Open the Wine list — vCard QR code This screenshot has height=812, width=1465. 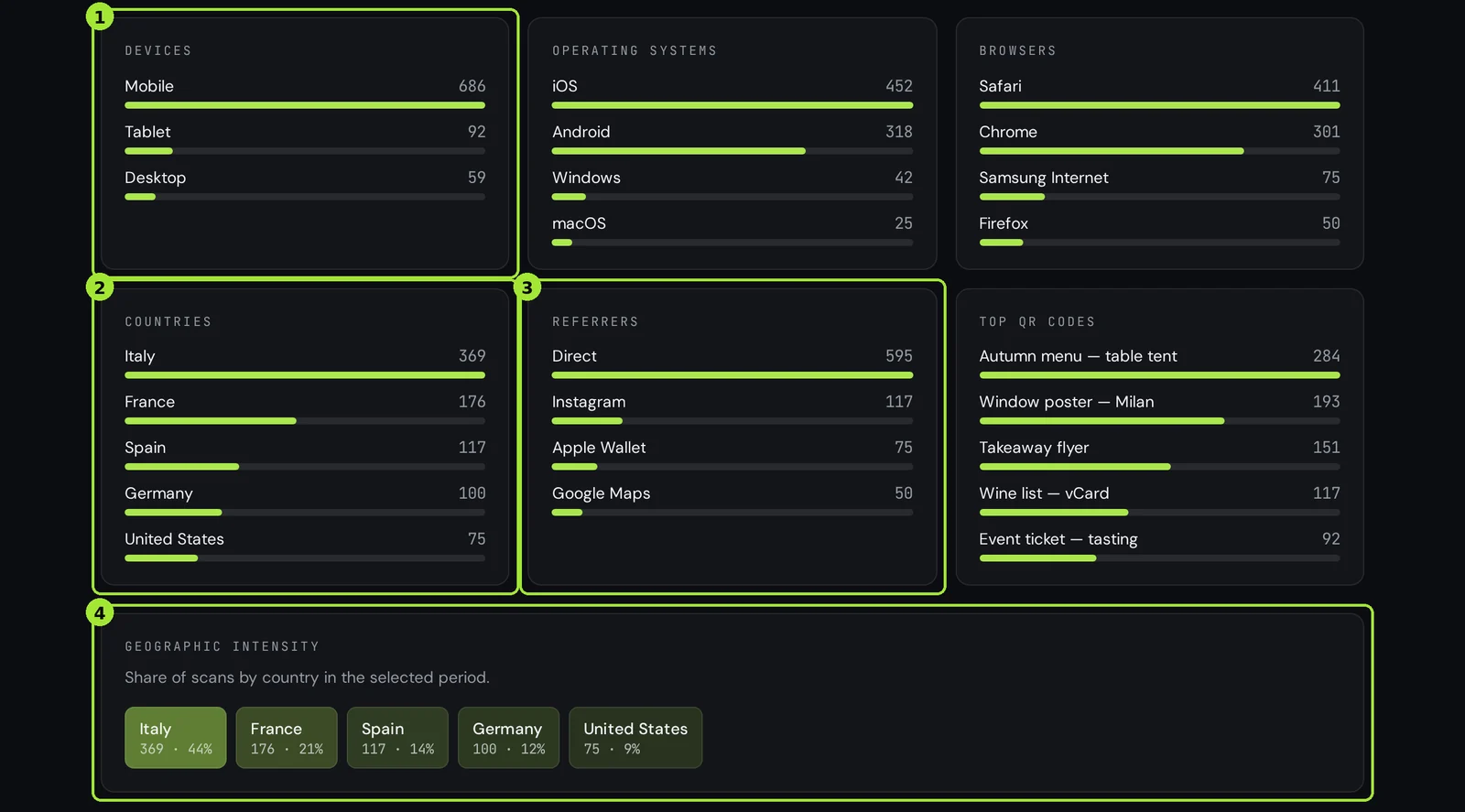(x=1044, y=493)
